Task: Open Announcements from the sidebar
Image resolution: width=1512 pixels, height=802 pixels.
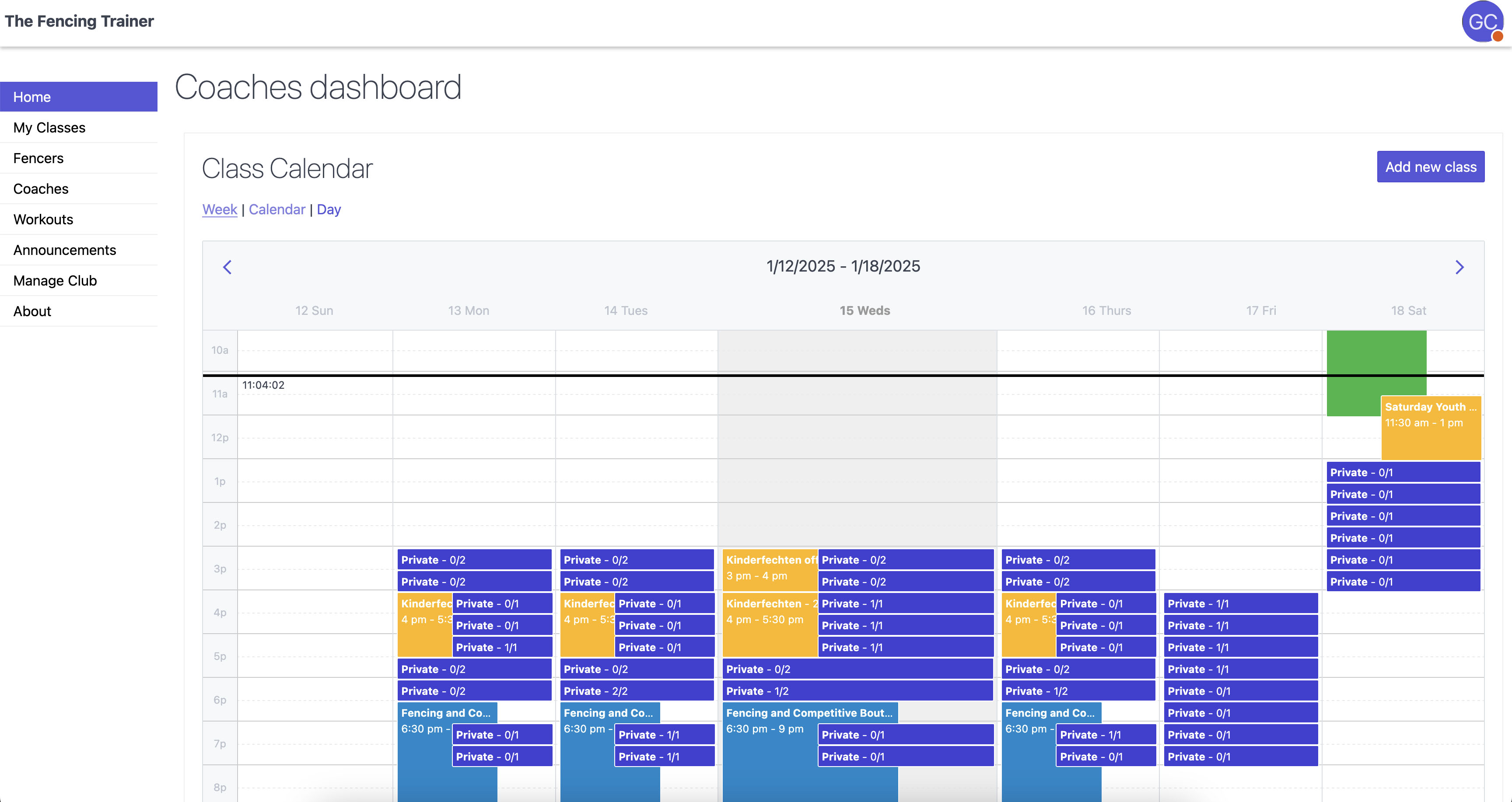Action: point(65,250)
